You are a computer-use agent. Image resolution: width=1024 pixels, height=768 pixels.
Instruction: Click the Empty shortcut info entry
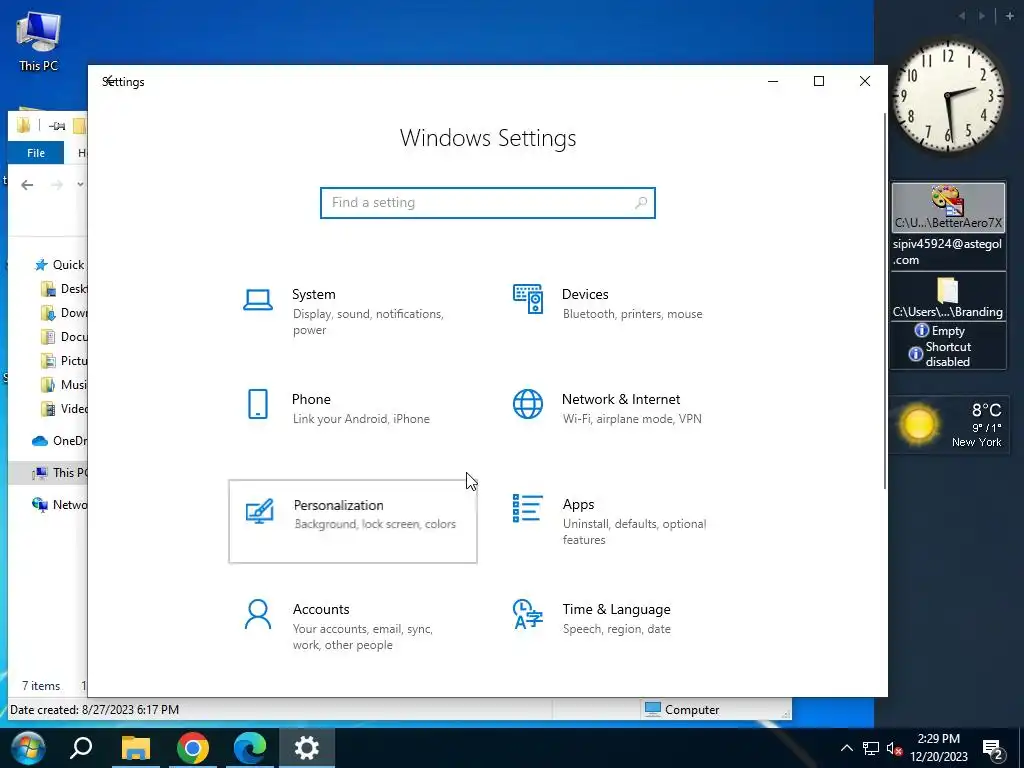(940, 330)
